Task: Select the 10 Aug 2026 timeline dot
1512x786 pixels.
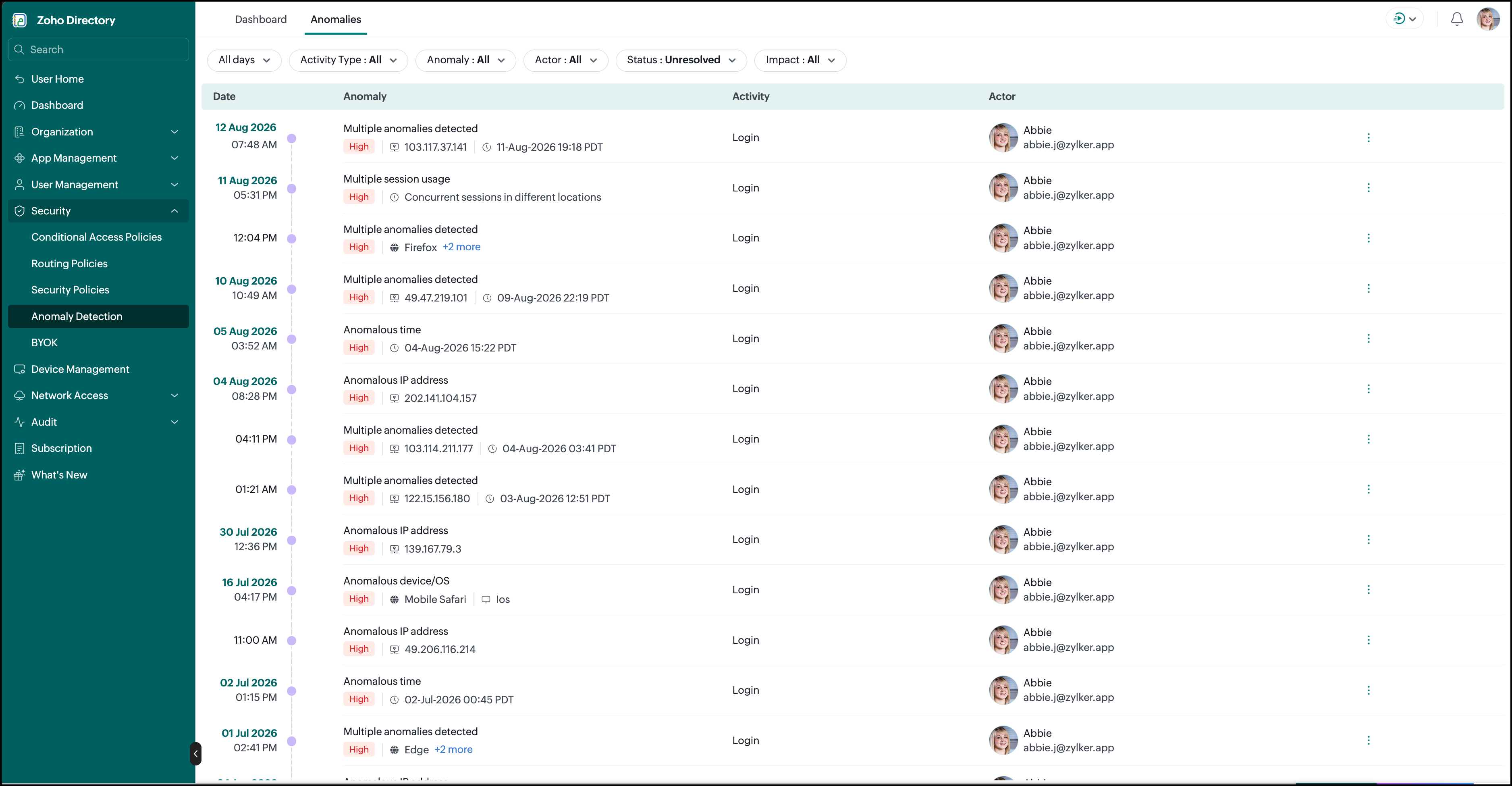Action: point(292,289)
